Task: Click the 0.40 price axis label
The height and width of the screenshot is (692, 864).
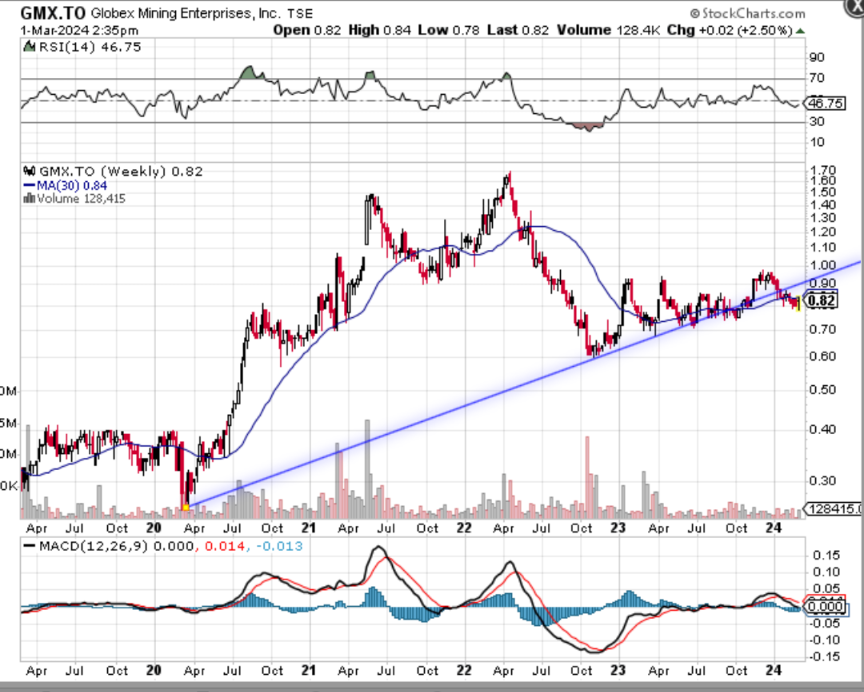Action: click(x=823, y=429)
